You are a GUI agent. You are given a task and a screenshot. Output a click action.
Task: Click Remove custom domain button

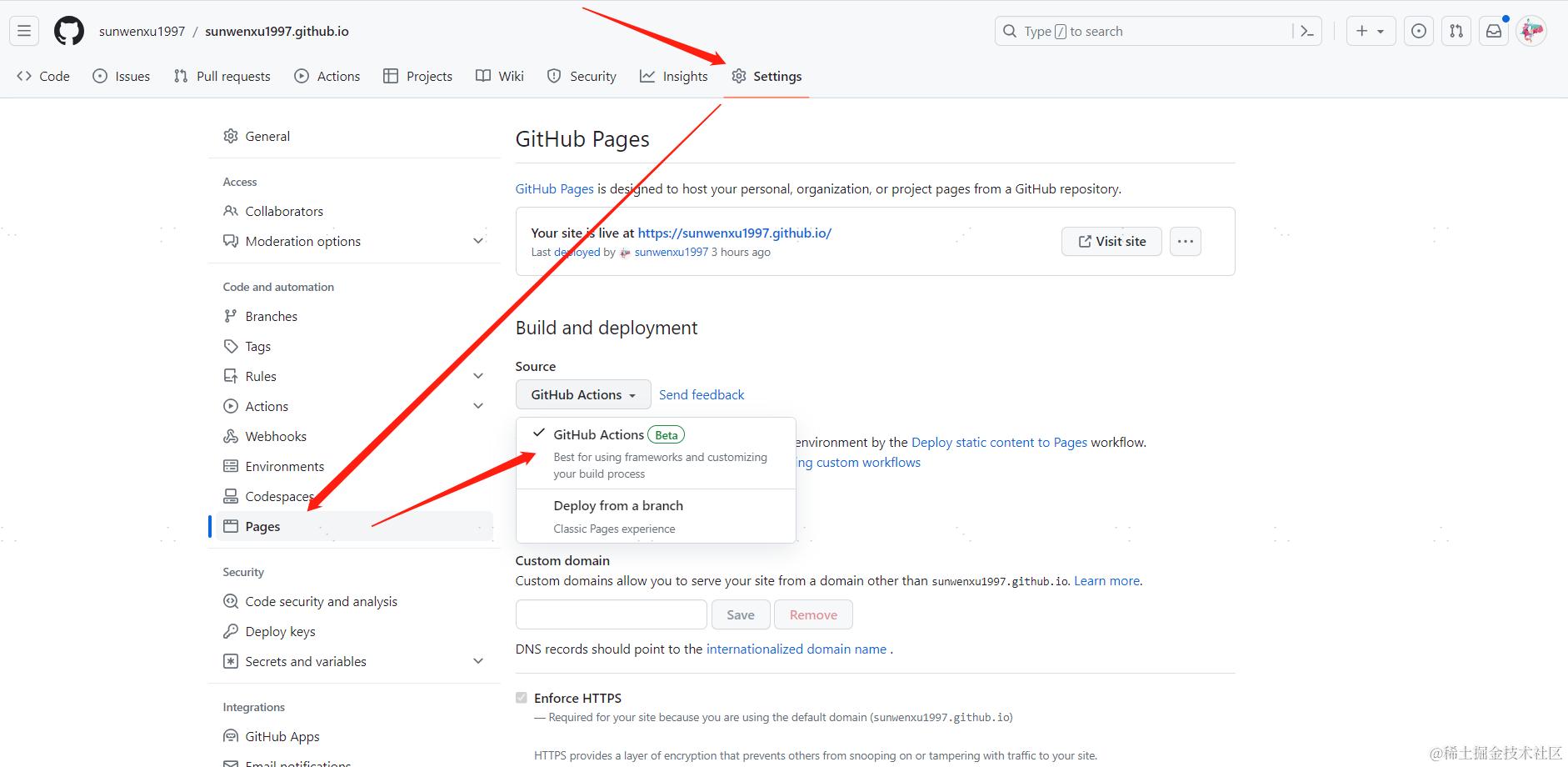pyautogui.click(x=813, y=614)
